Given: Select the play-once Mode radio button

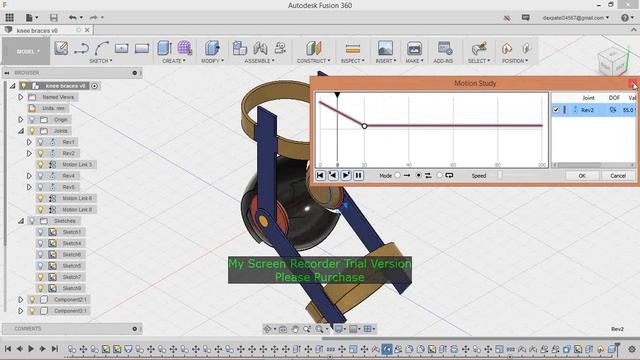Looking at the screenshot, I should [398, 176].
